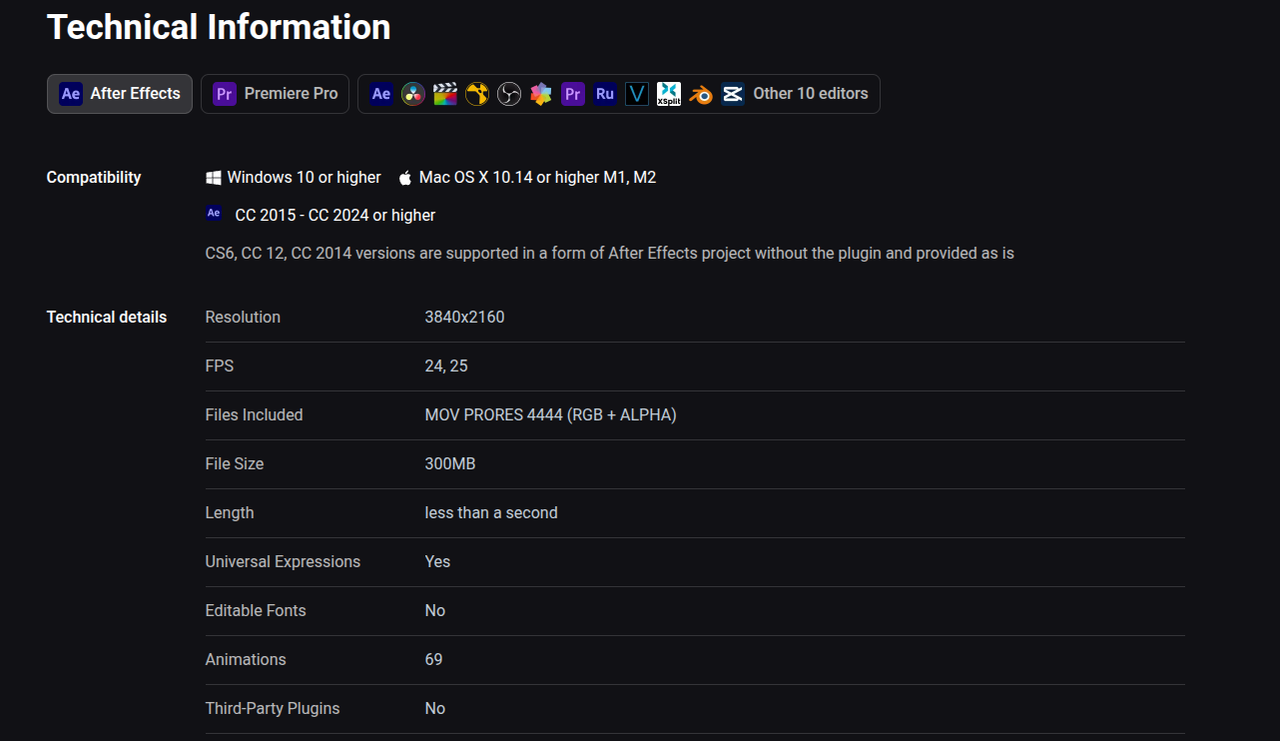Click the less than a second value

coord(491,513)
